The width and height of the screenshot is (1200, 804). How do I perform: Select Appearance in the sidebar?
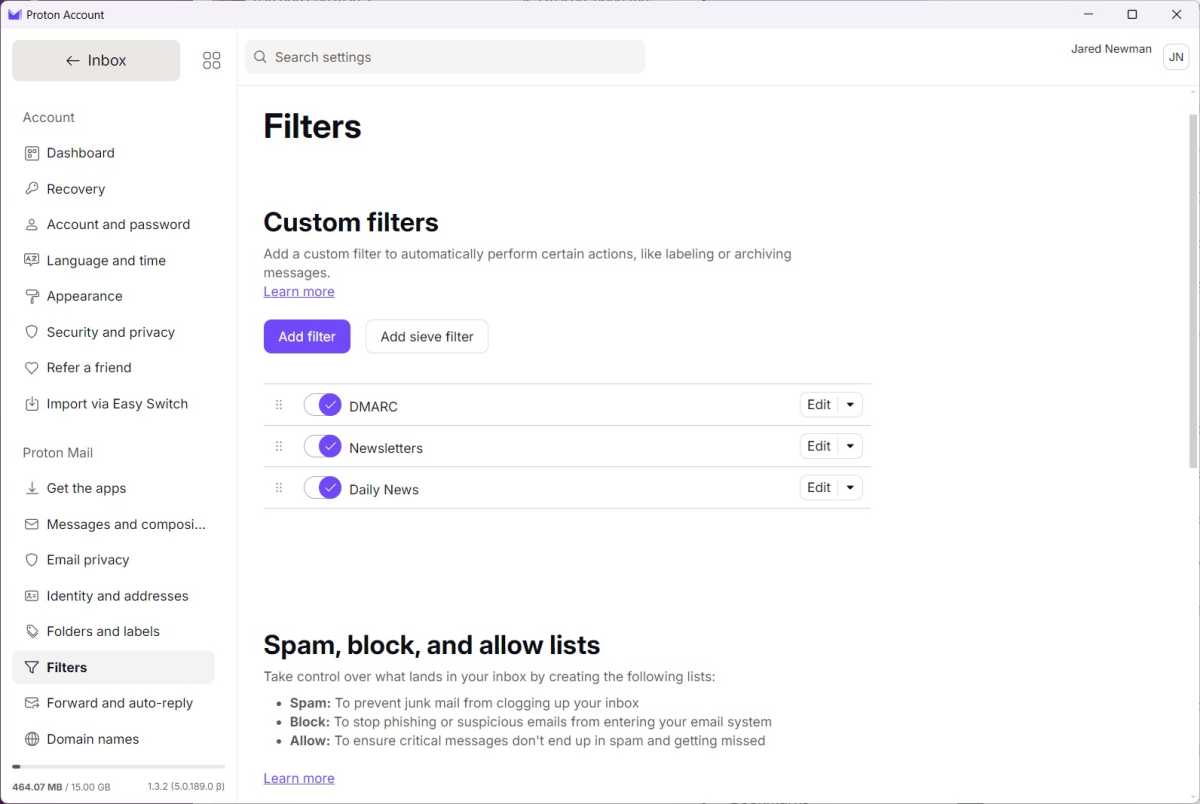click(x=113, y=296)
